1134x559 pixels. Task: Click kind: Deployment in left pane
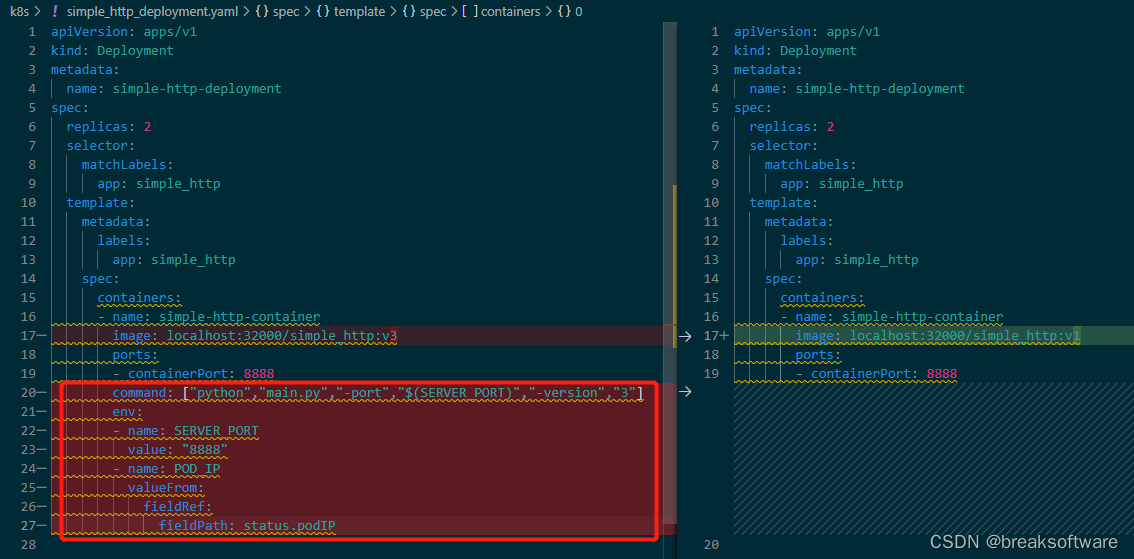(x=112, y=51)
